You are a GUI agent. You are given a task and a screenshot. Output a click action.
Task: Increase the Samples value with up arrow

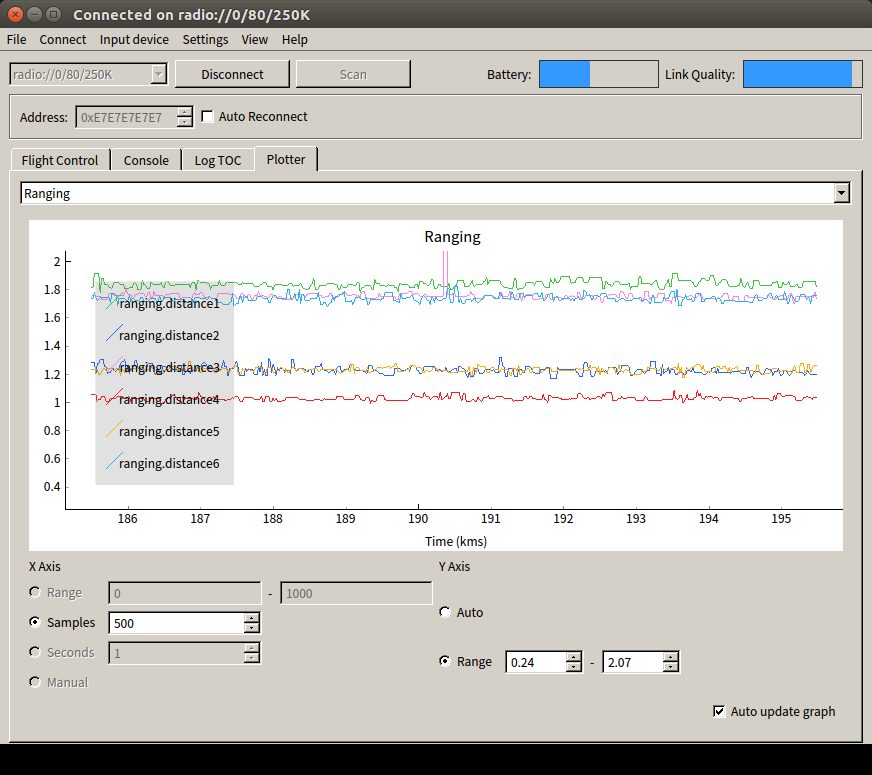252,617
